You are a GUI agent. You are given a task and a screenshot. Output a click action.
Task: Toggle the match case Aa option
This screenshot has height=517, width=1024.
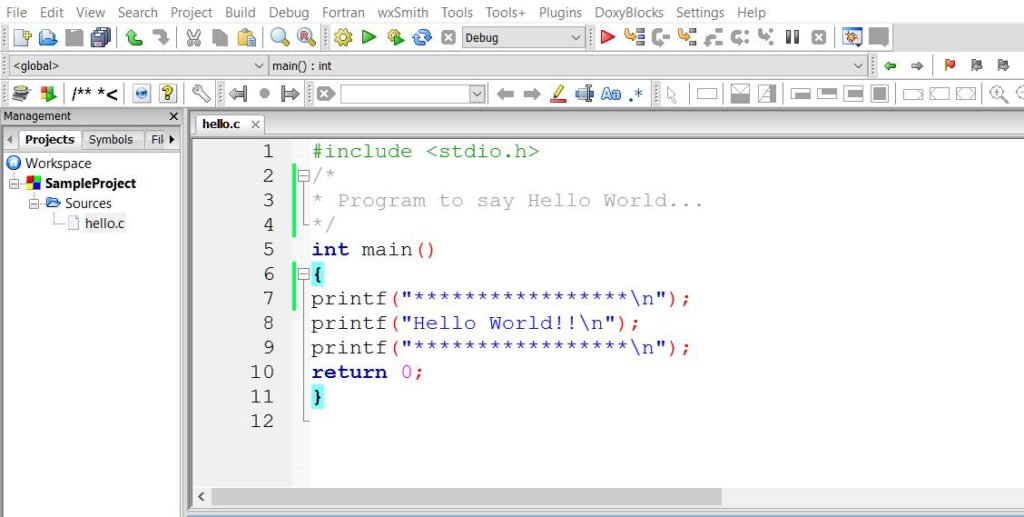(x=611, y=94)
